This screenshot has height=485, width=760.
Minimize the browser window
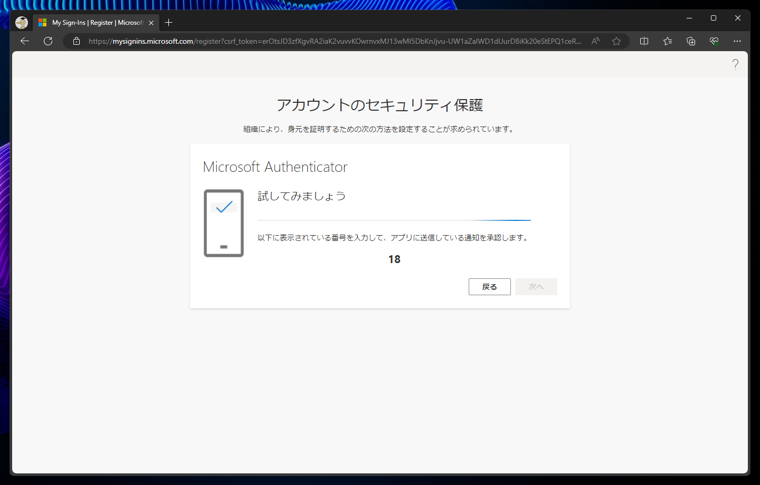coord(689,18)
